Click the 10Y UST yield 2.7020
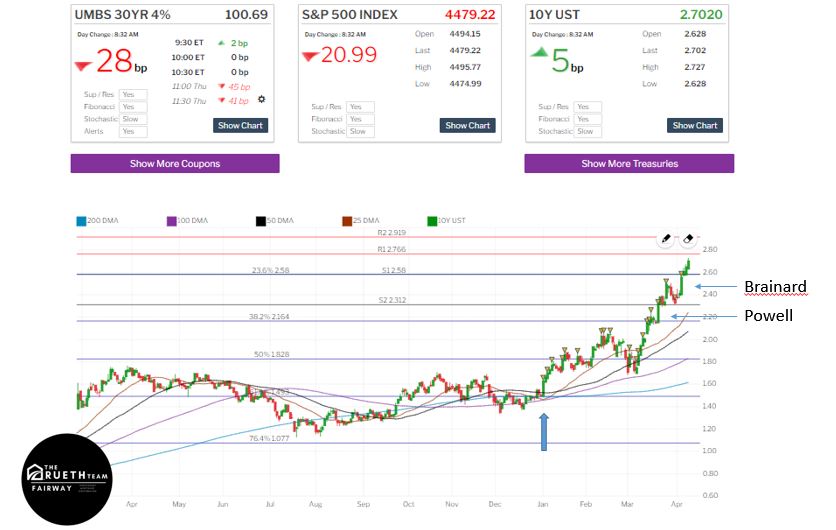Image resolution: width=836 pixels, height=530 pixels. click(x=701, y=14)
